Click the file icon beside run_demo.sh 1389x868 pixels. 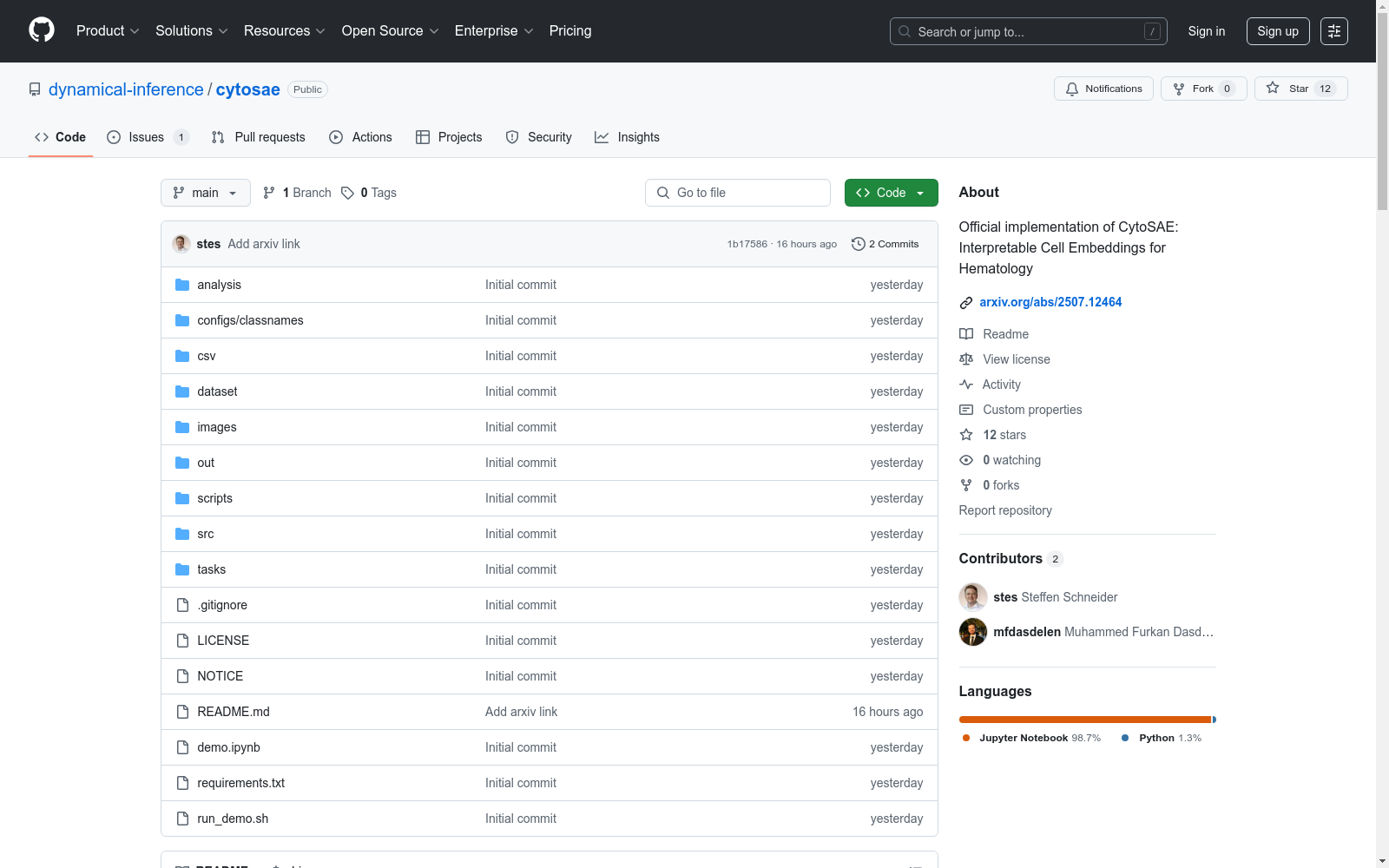pyautogui.click(x=182, y=819)
